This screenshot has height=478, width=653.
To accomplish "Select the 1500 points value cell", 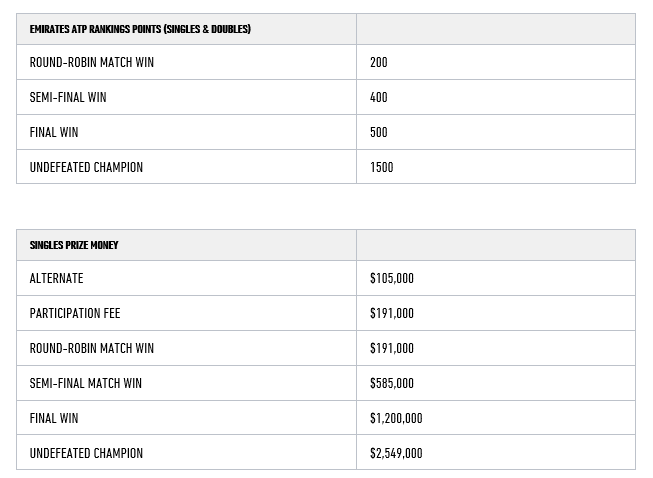I will [x=382, y=167].
